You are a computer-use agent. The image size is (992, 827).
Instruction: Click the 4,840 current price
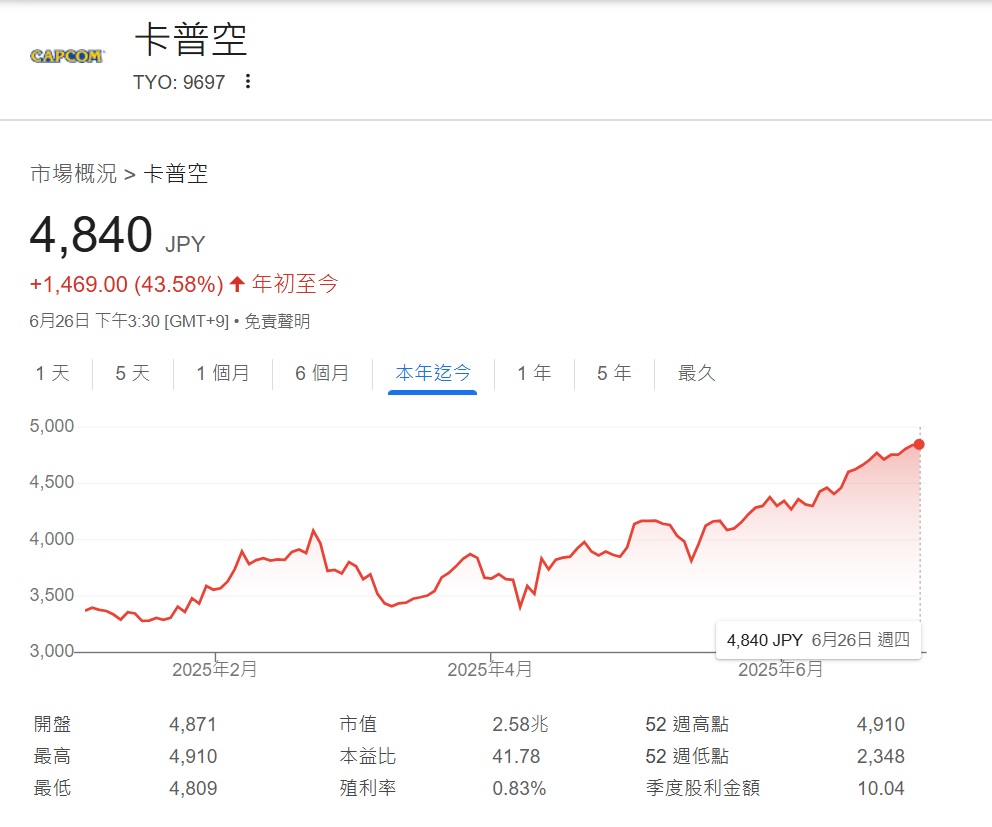pos(91,235)
